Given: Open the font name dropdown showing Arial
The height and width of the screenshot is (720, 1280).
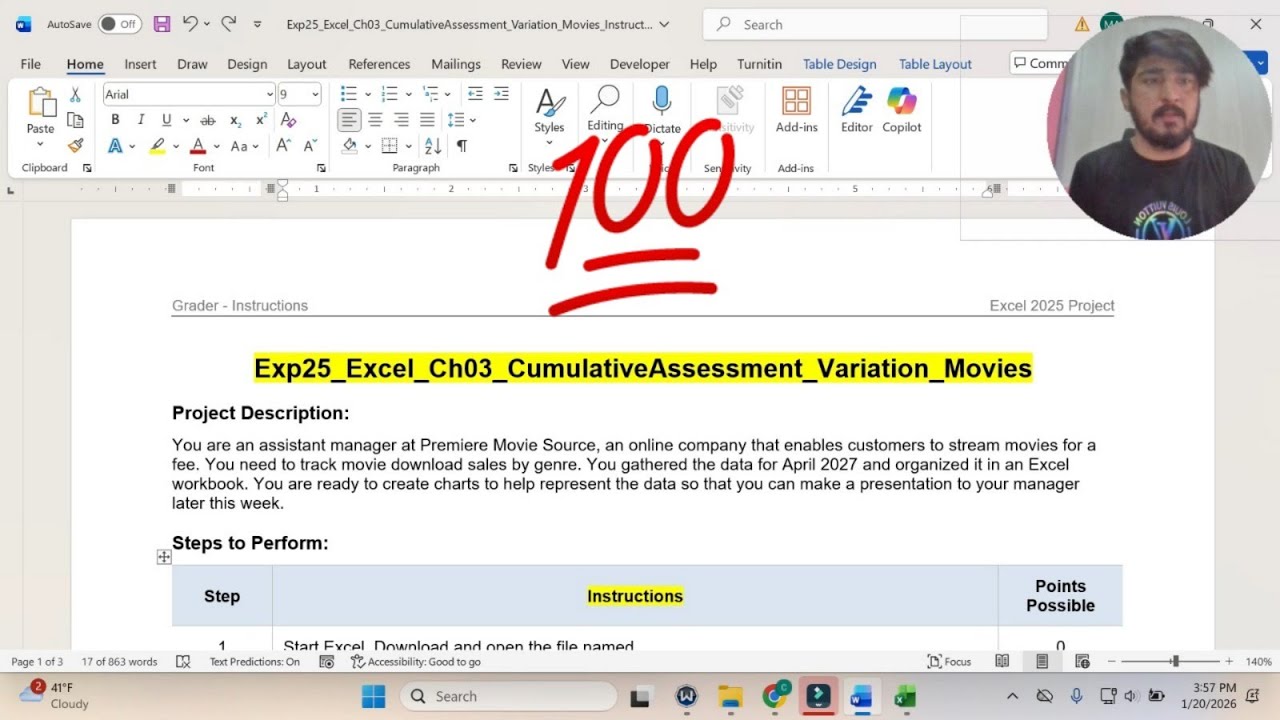Looking at the screenshot, I should click(x=269, y=94).
